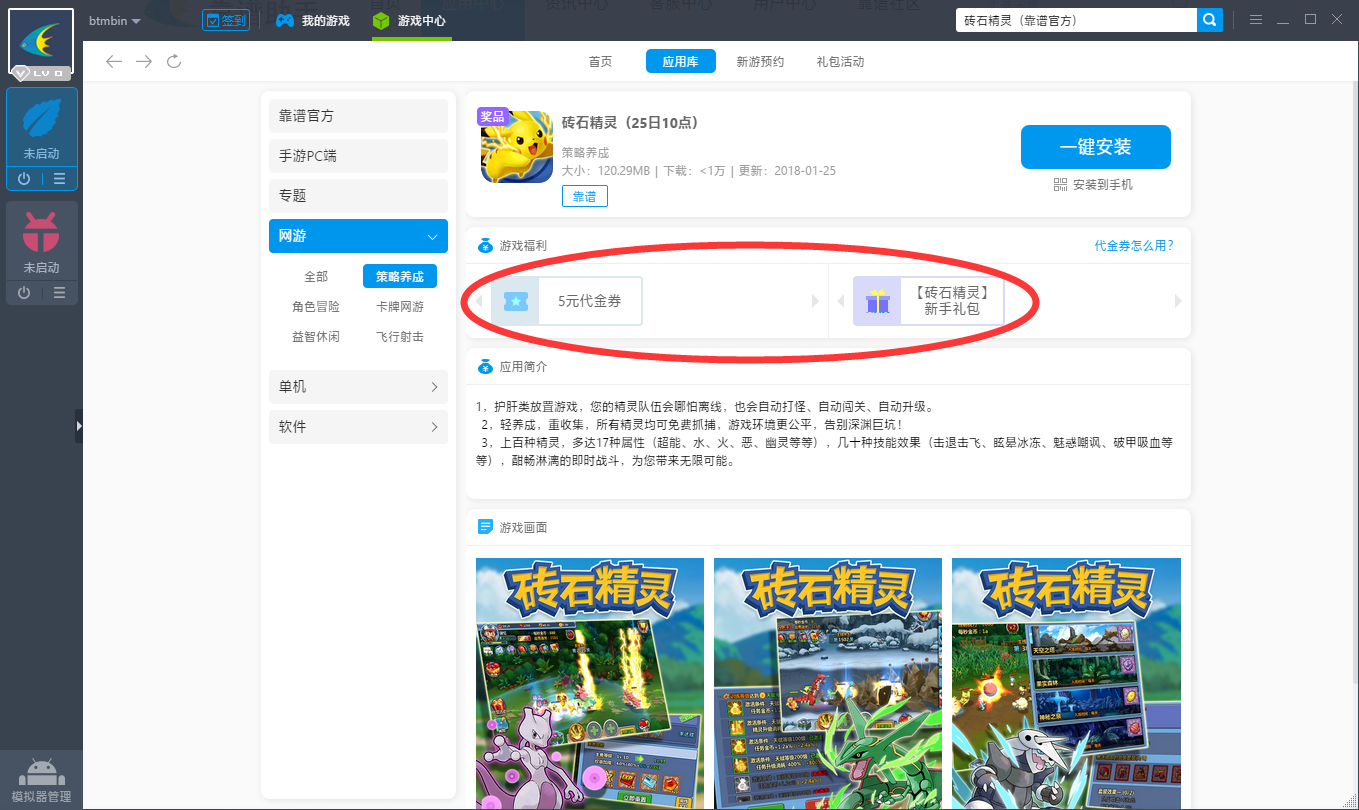
Task: Go back with the left arrow
Action: pyautogui.click(x=114, y=62)
